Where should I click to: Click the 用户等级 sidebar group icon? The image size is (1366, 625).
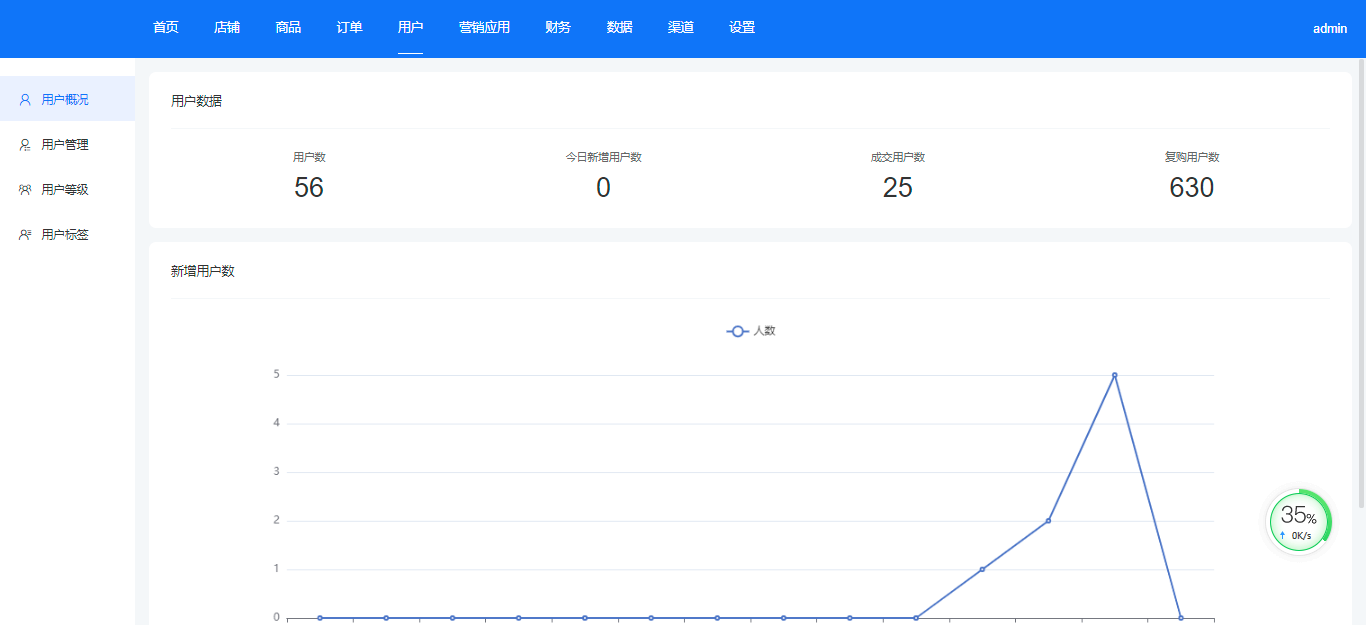point(25,190)
